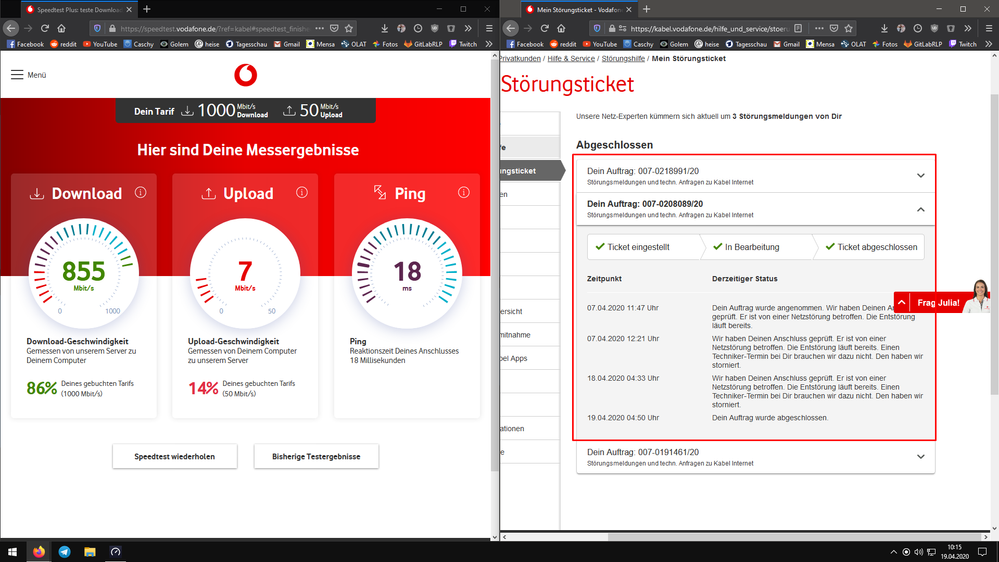Bookmark the Speedtest page with the star

tap(349, 28)
